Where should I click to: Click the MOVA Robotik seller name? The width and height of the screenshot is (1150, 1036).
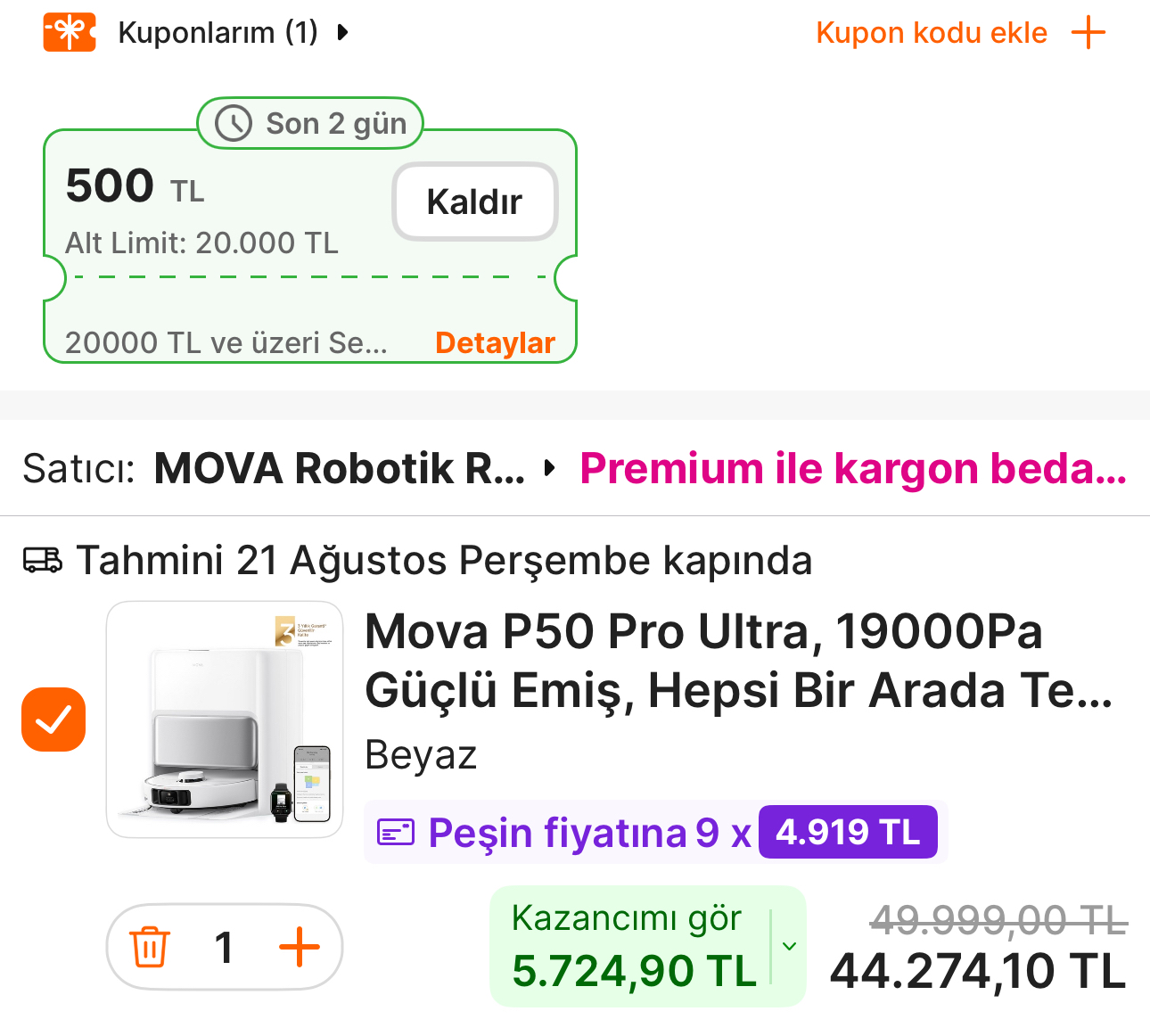[x=340, y=468]
